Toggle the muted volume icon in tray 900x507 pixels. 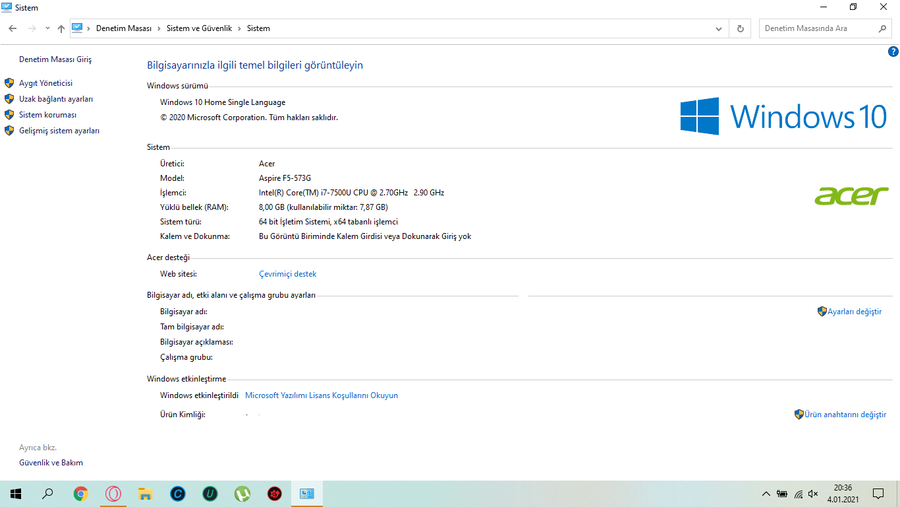point(813,494)
